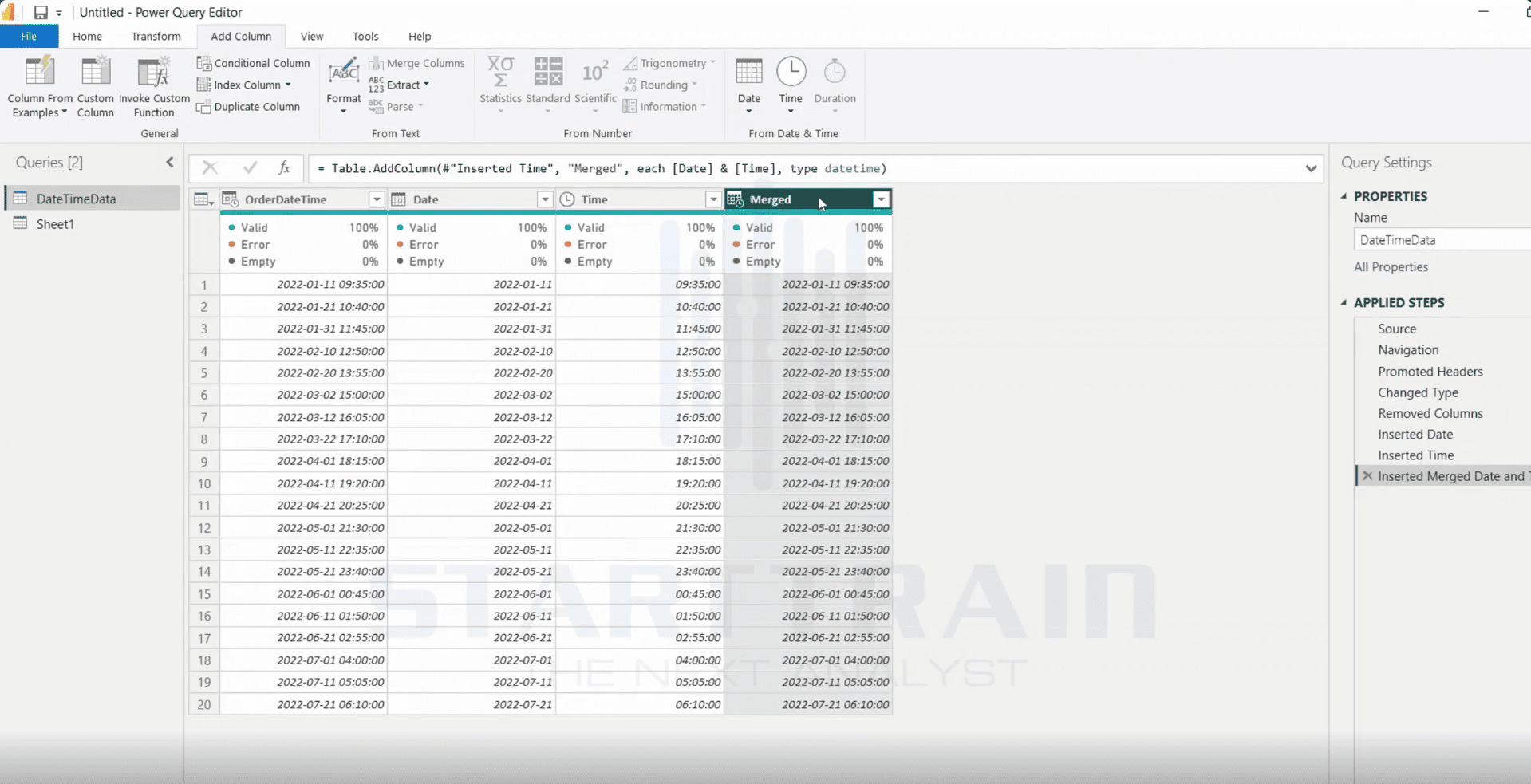Open Statistics number functions
1531x784 pixels.
point(500,85)
